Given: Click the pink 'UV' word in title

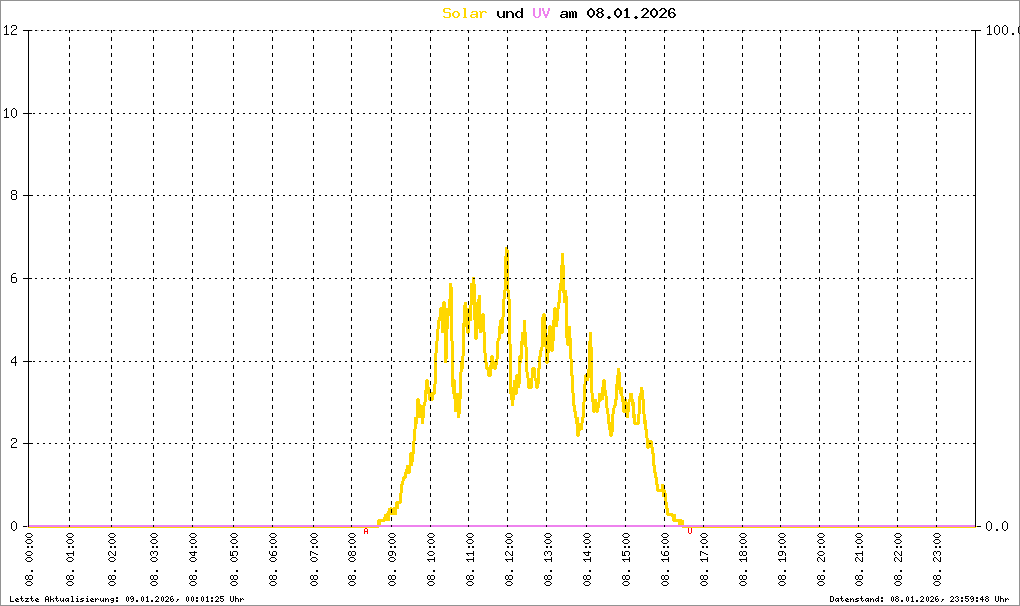Looking at the screenshot, I should coord(541,13).
